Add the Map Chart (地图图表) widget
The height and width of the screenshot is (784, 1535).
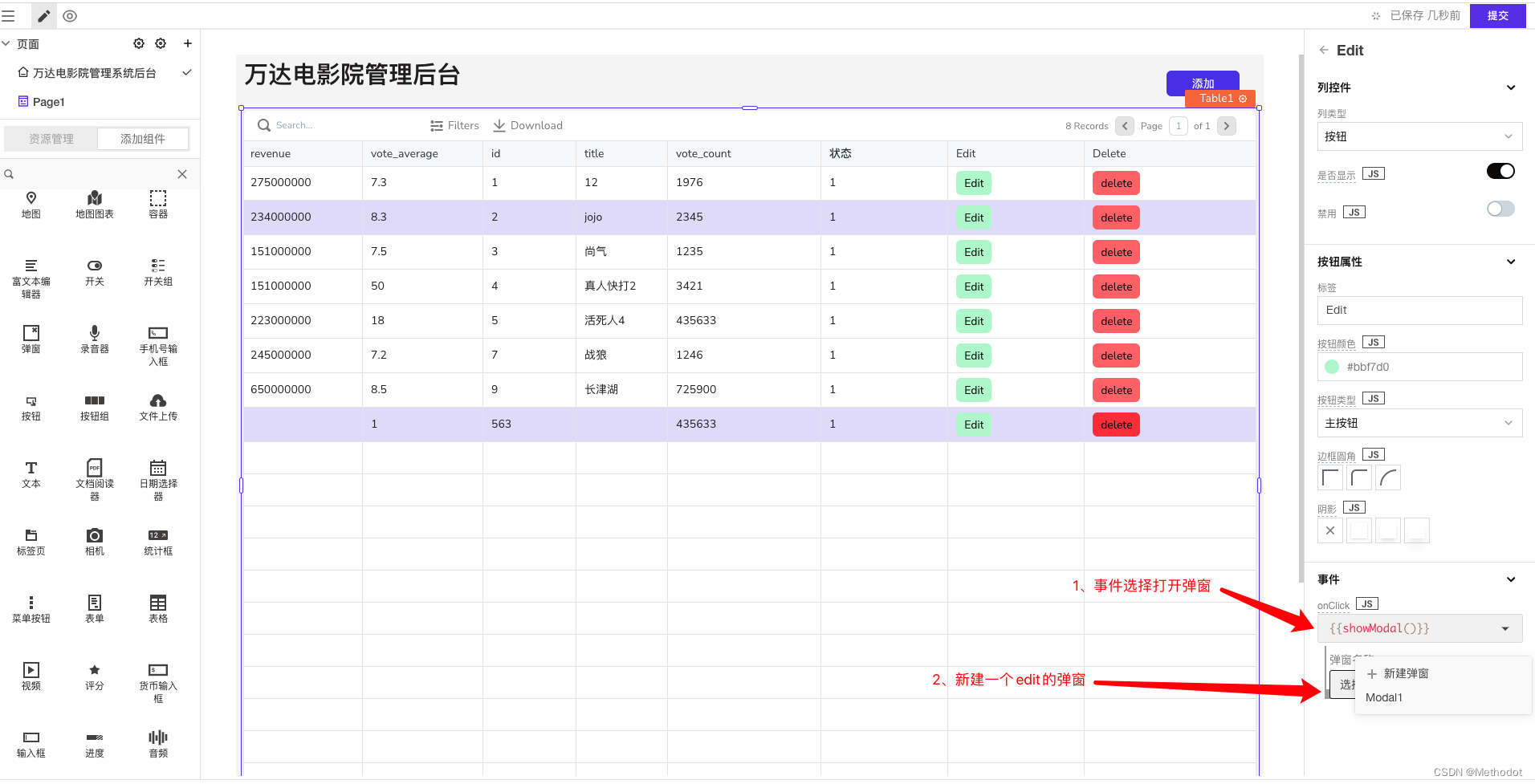click(x=95, y=205)
